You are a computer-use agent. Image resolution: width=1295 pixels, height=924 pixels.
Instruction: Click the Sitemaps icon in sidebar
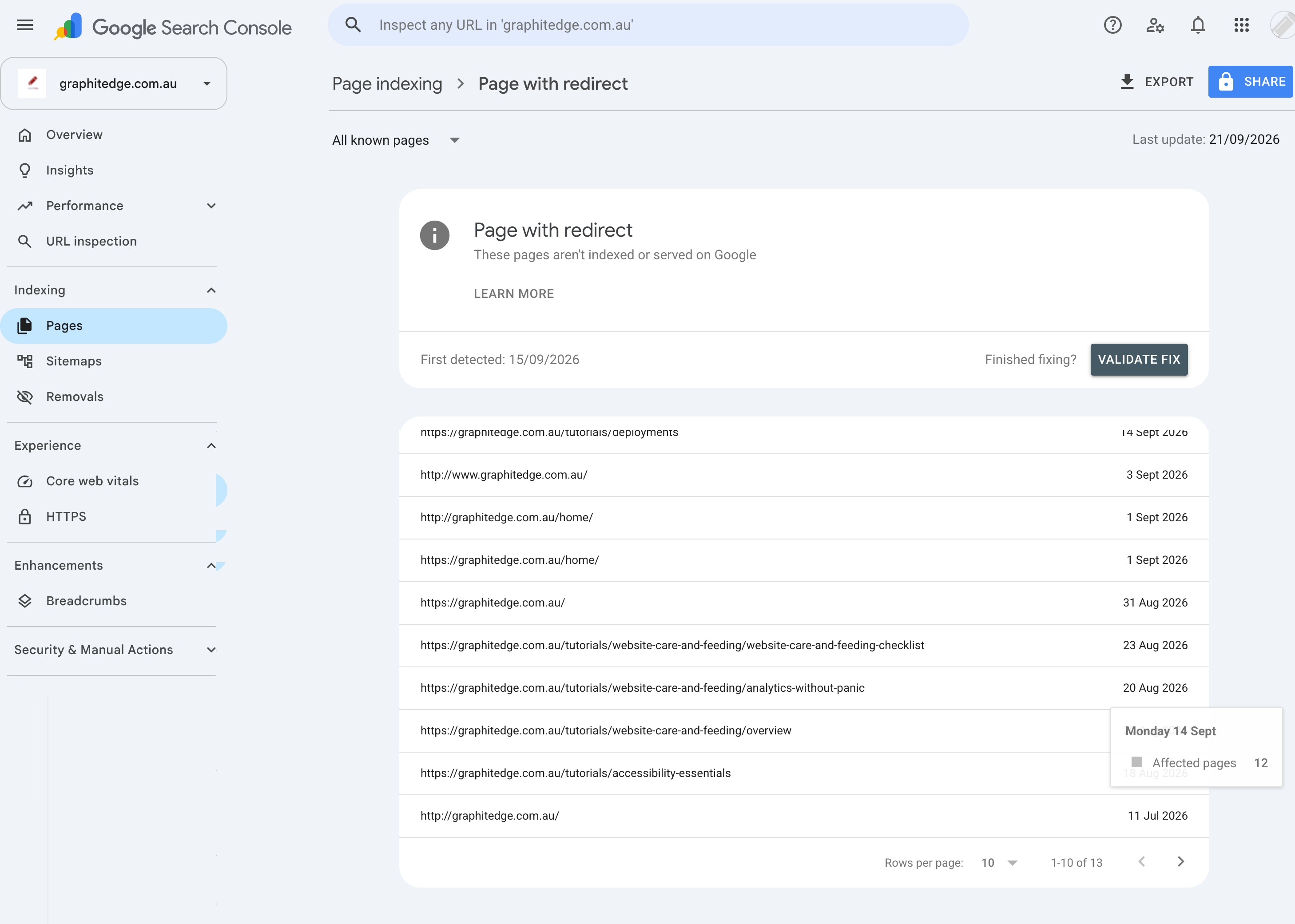(x=25, y=361)
